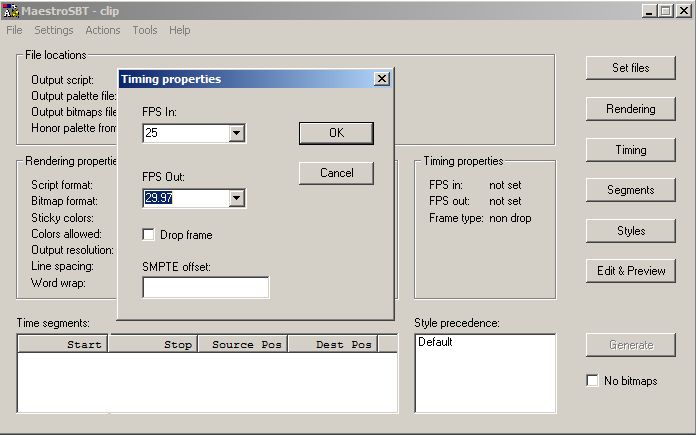Expand the FPS Out dropdown

pos(237,198)
